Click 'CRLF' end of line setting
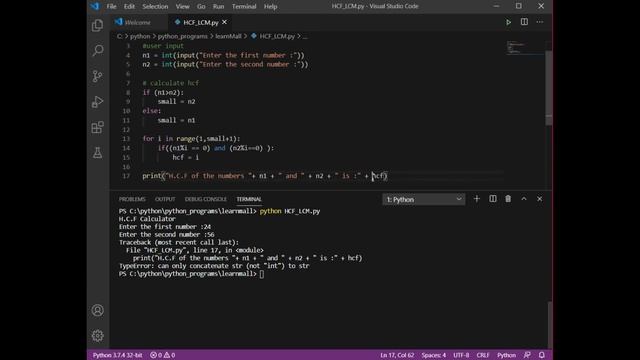 (483, 355)
